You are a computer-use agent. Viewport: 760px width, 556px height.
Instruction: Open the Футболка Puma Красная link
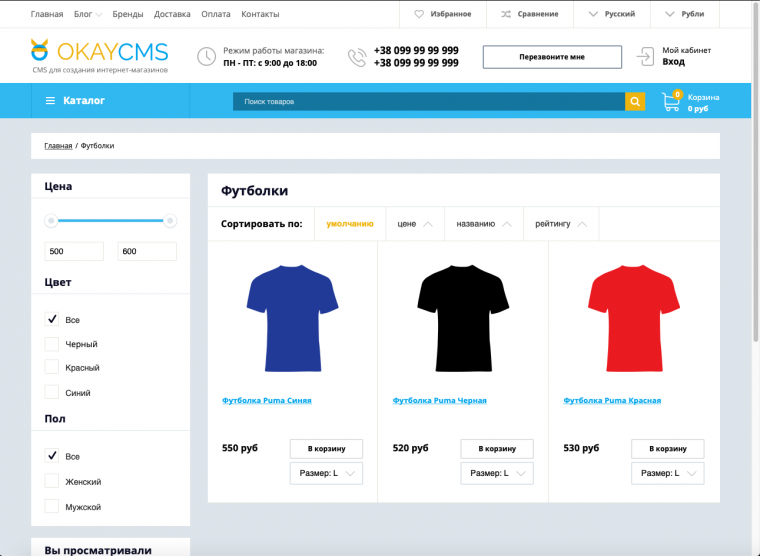click(612, 400)
